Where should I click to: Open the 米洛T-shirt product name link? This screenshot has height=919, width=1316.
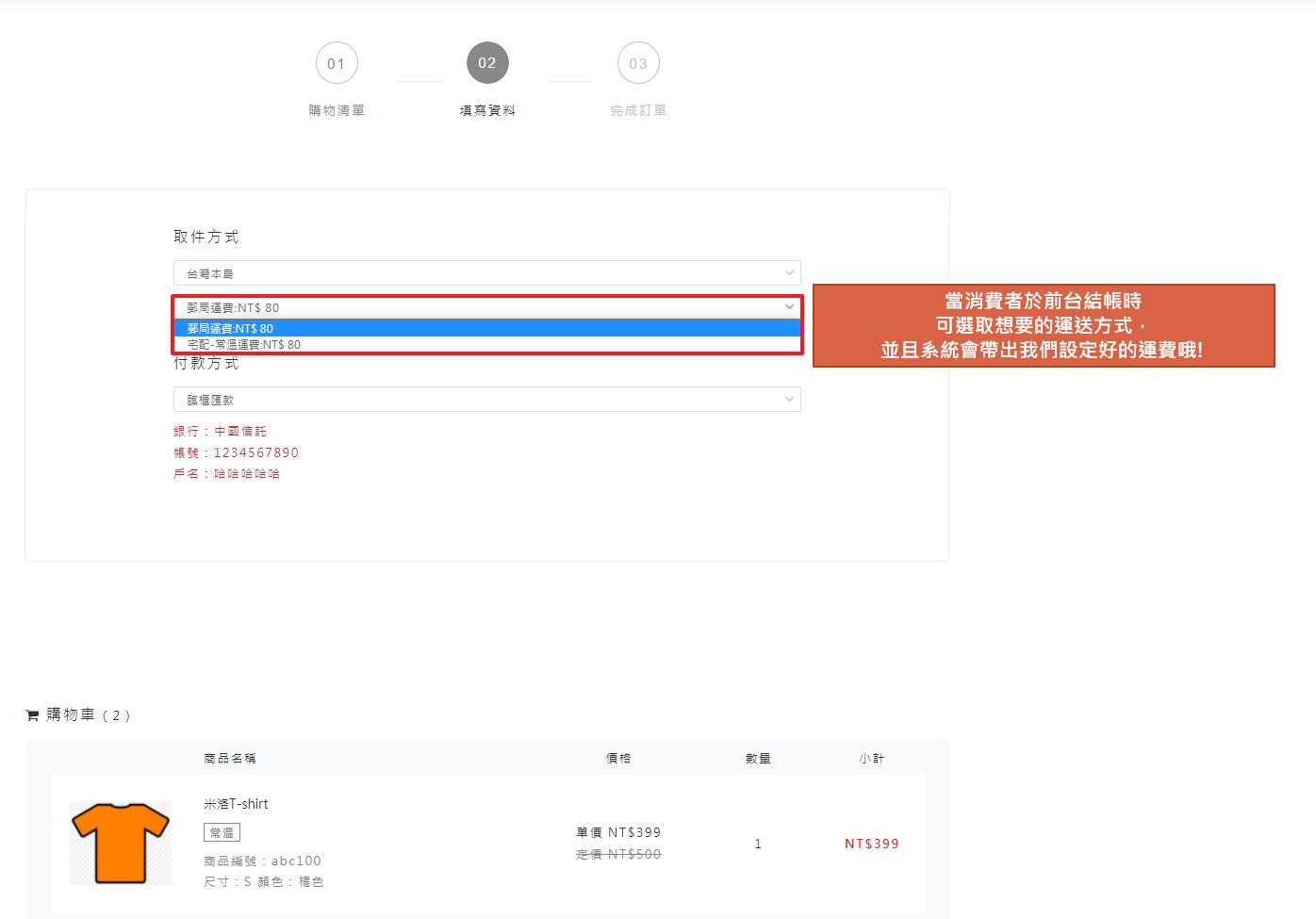(236, 804)
